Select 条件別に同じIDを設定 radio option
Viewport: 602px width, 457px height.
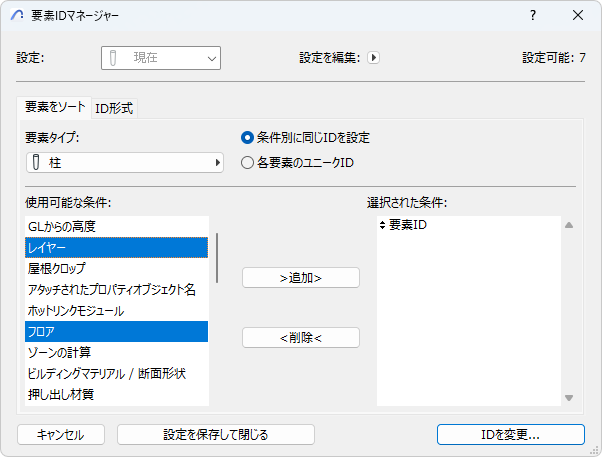(247, 137)
